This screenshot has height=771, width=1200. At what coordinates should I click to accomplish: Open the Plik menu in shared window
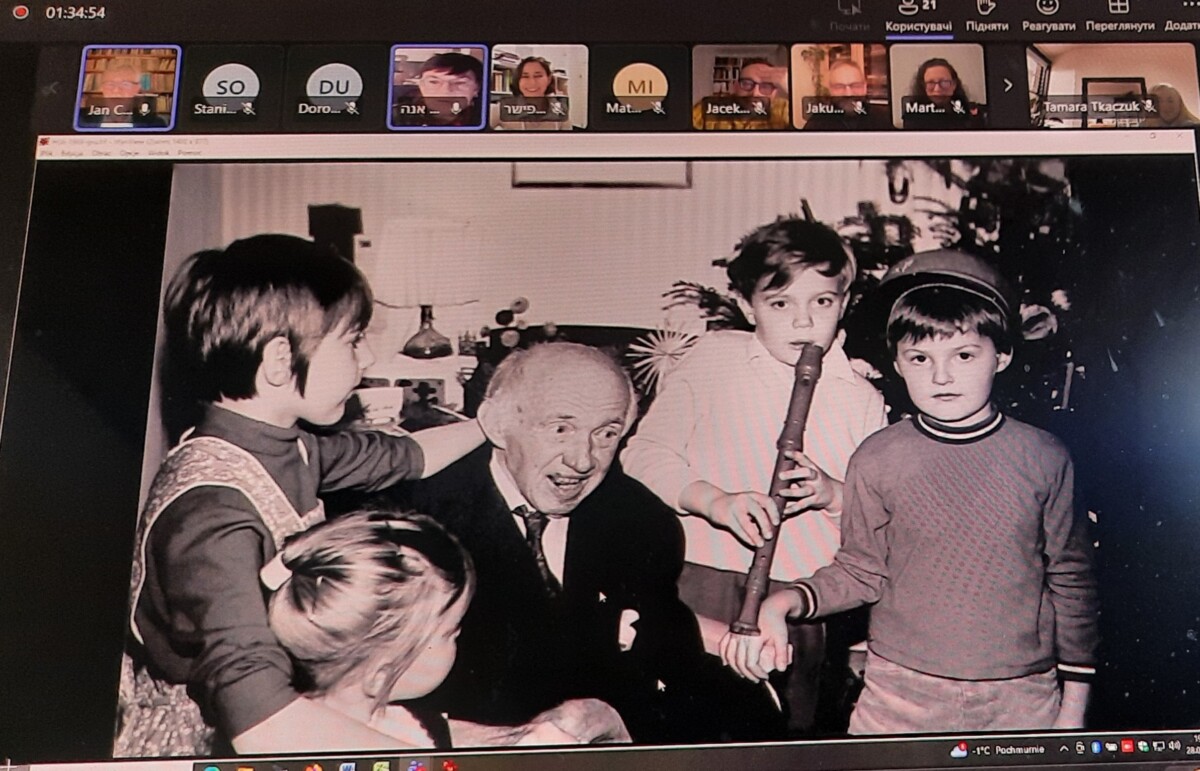click(x=46, y=153)
